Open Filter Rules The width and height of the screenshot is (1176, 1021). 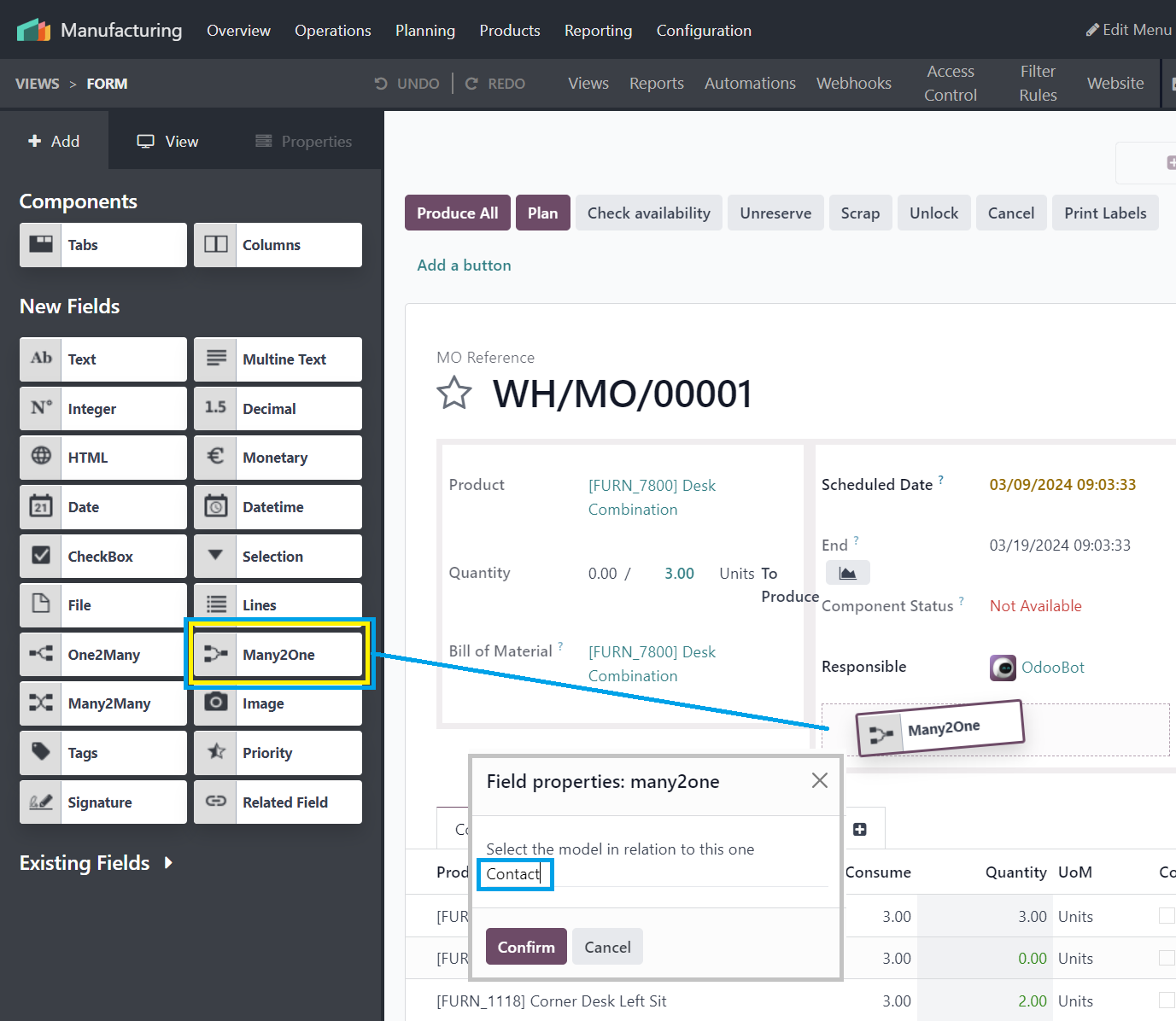tap(1038, 84)
